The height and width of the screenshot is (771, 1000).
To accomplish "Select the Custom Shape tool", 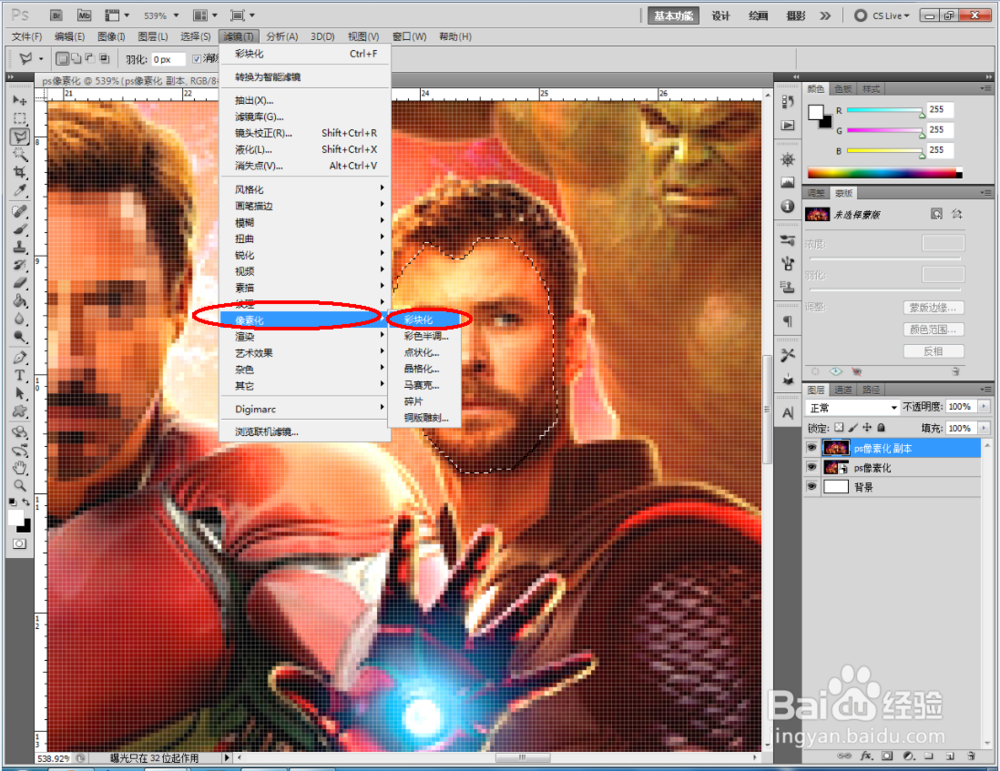I will coord(19,411).
